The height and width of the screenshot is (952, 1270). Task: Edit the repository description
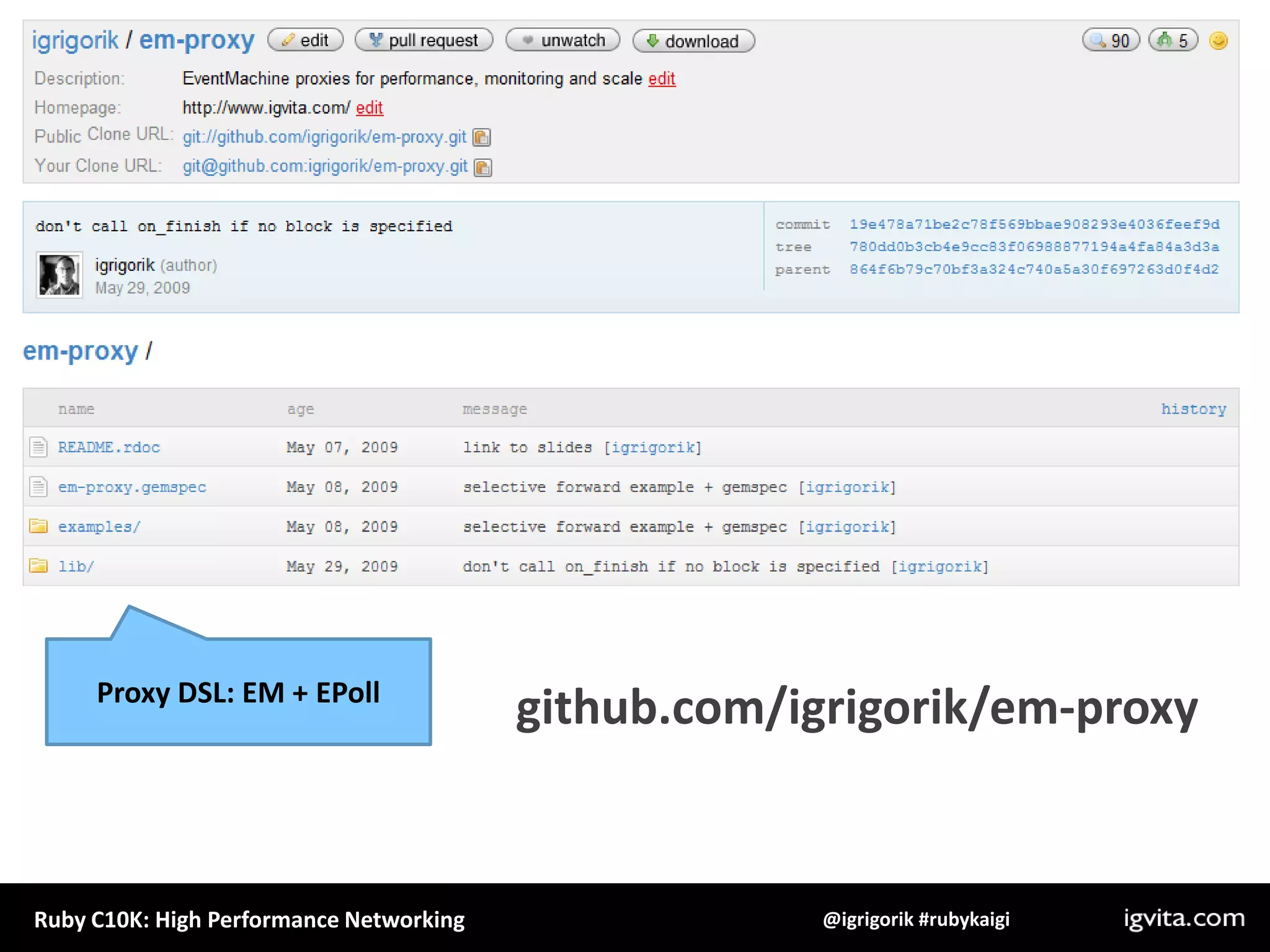pos(662,79)
